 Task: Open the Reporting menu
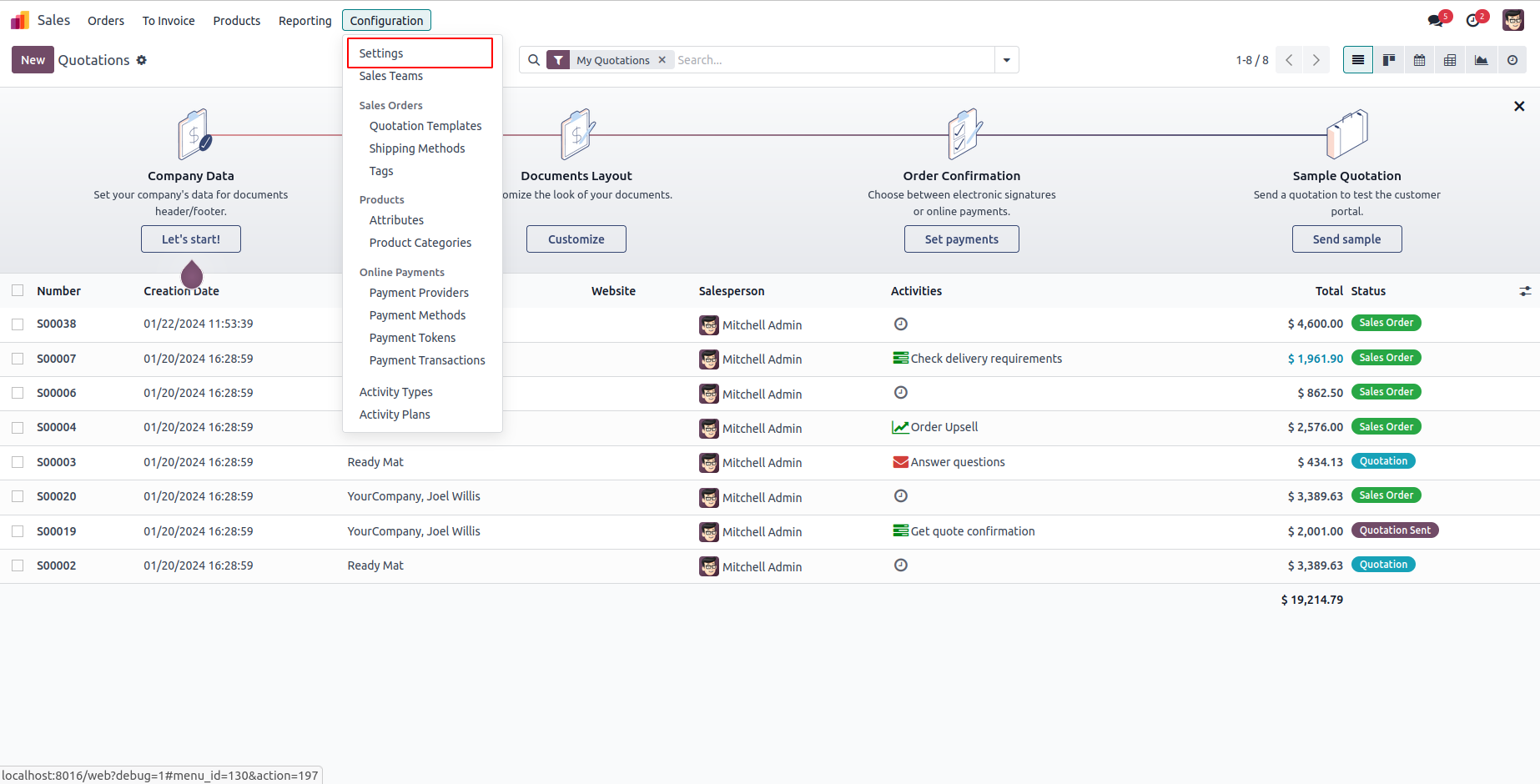[x=304, y=21]
